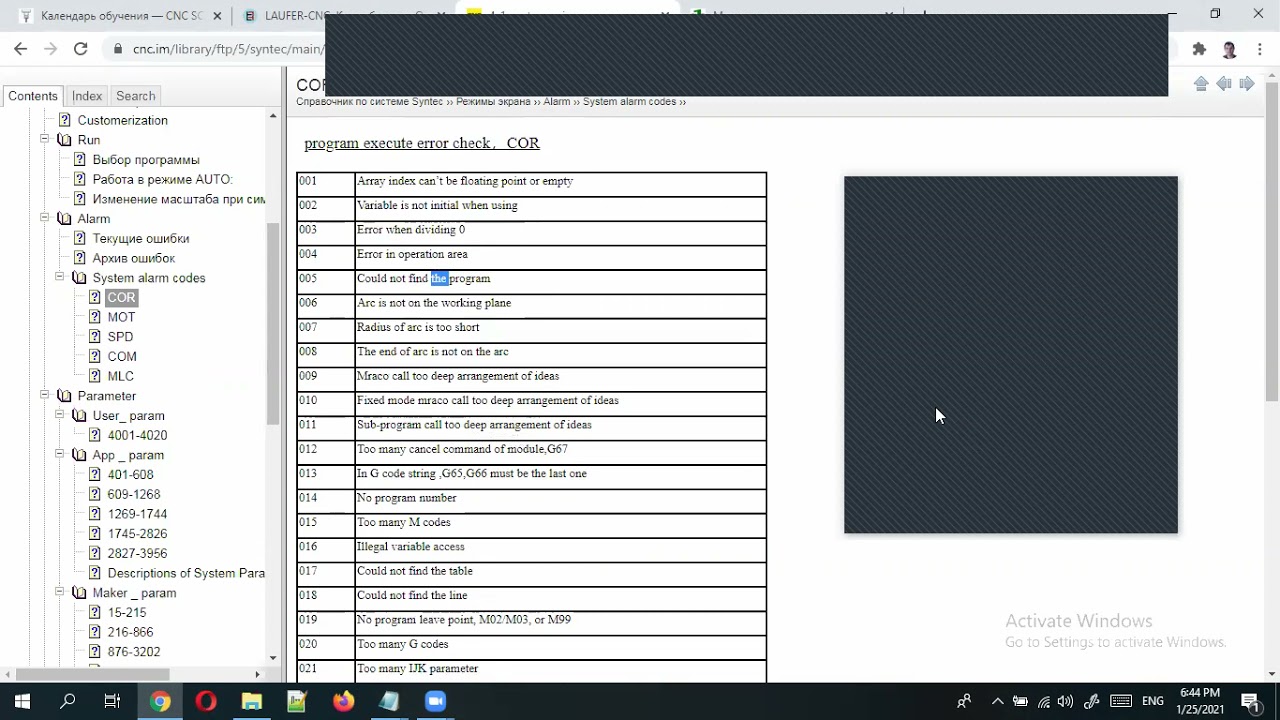This screenshot has height=720, width=1280.
Task: Click the contents tree vertical scrollbar
Action: tap(273, 323)
